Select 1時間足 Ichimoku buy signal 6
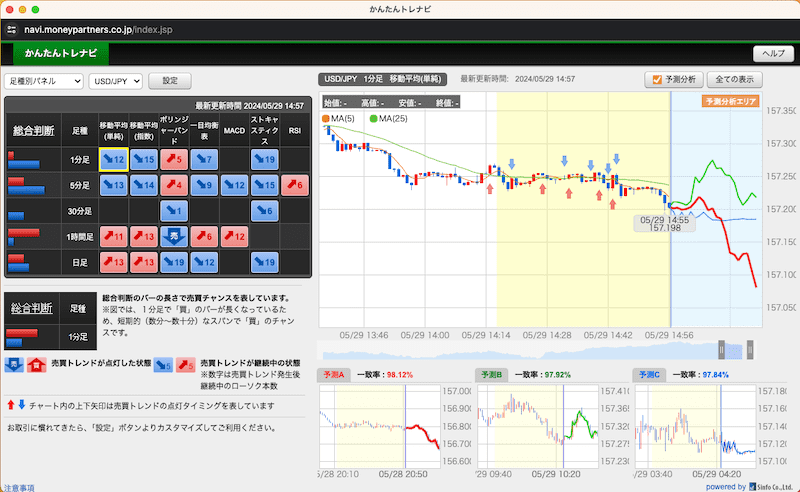Image resolution: width=800 pixels, height=492 pixels. pos(204,237)
